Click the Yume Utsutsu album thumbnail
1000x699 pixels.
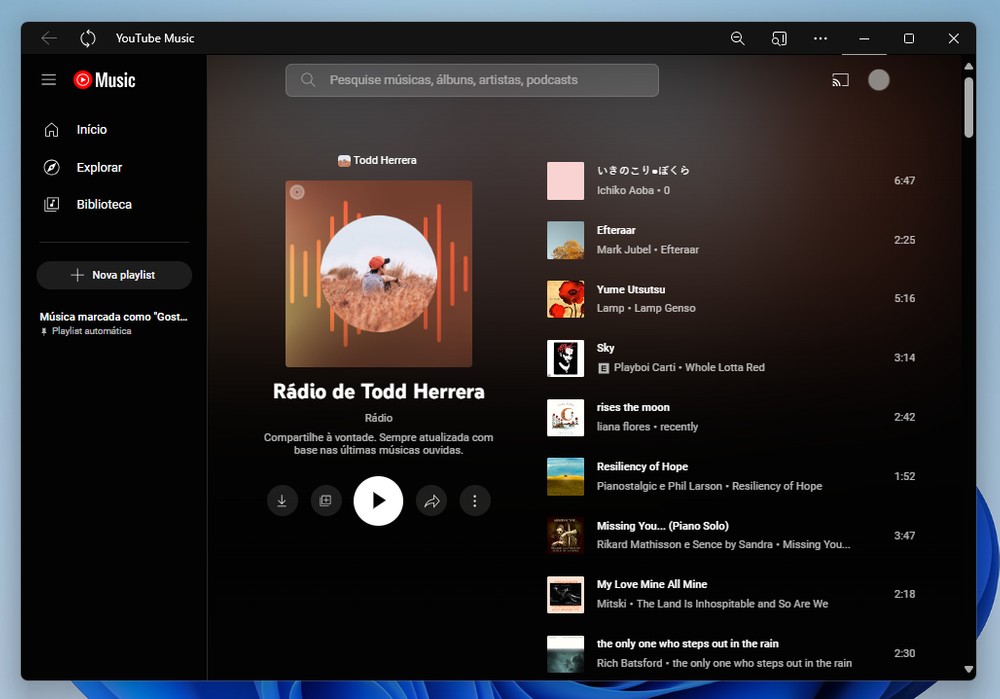(565, 299)
